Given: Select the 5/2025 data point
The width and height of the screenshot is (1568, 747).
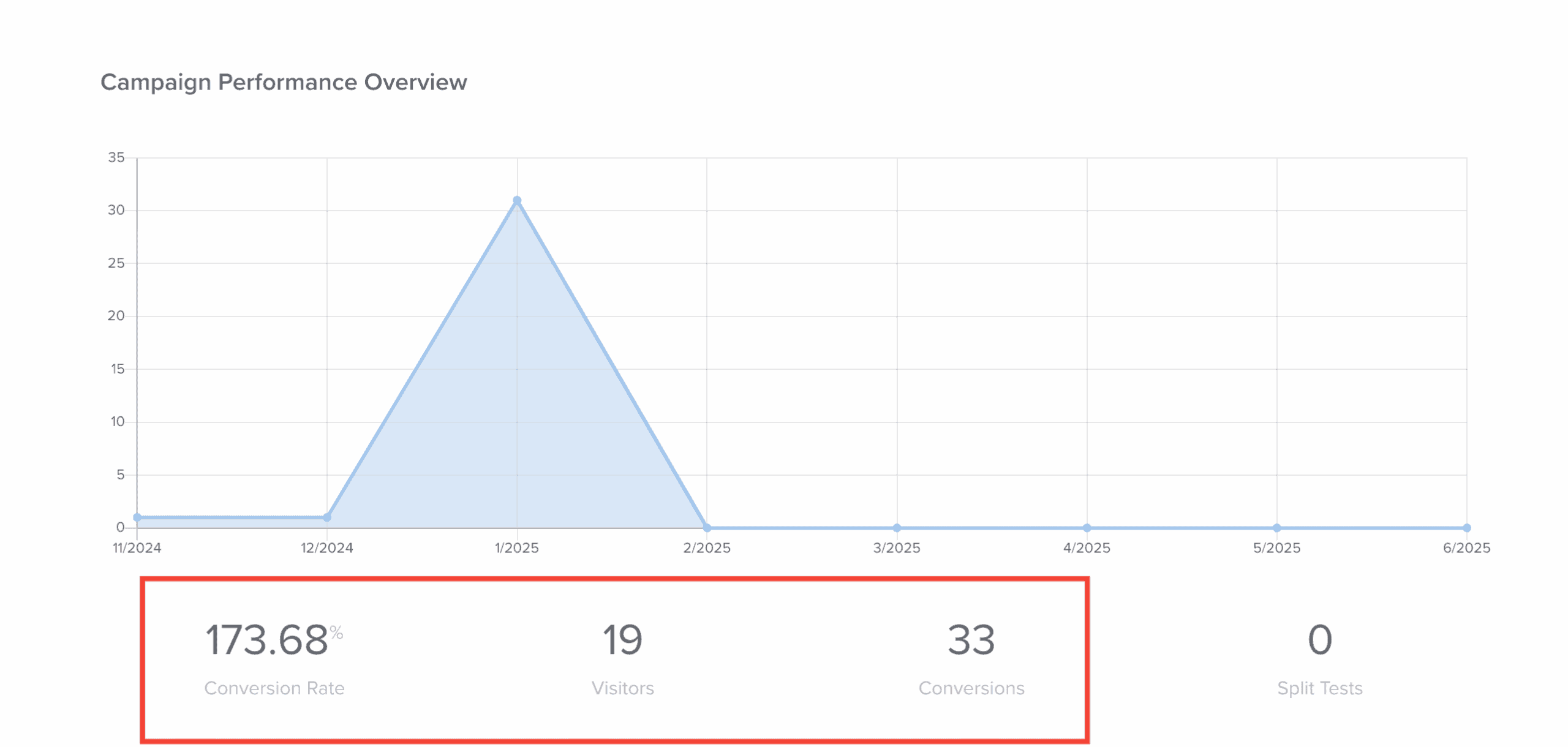Looking at the screenshot, I should click(1276, 528).
